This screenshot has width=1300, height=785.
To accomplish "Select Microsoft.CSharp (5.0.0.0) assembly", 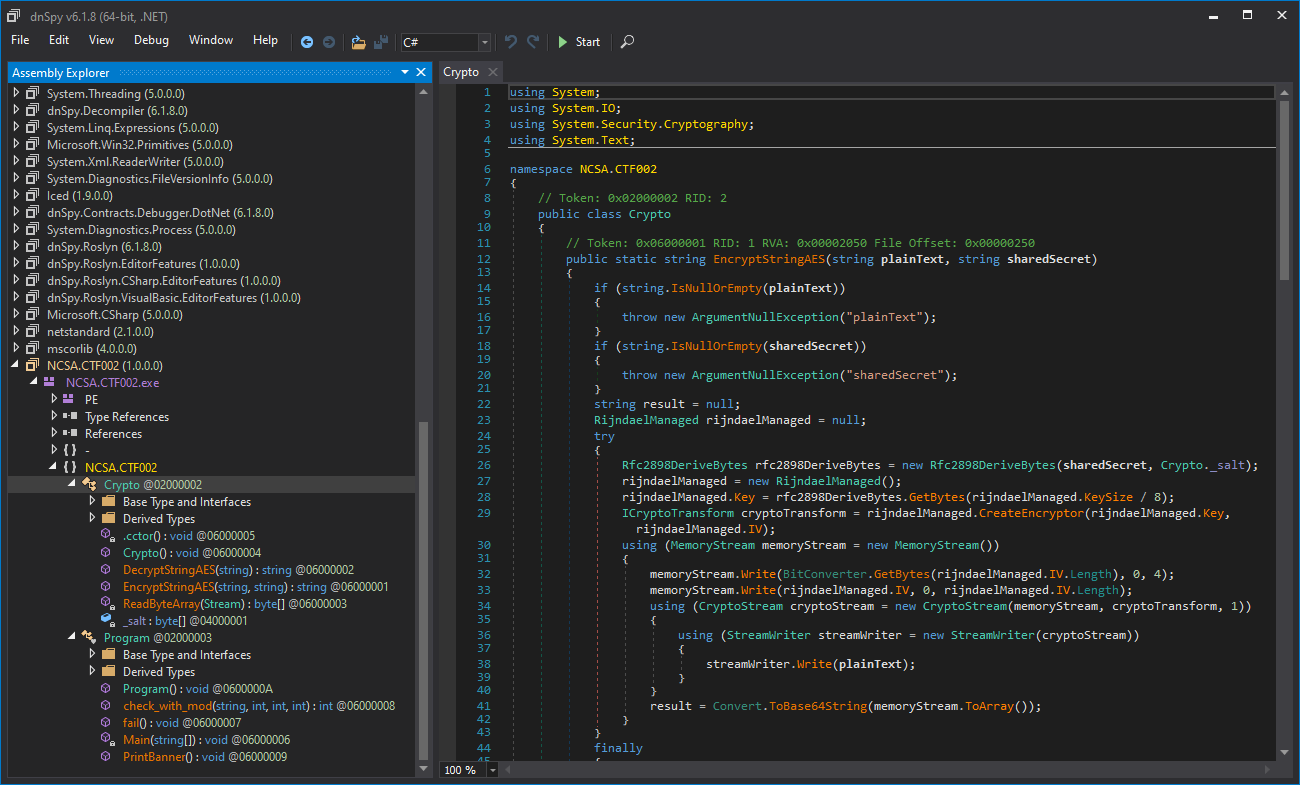I will (x=115, y=314).
